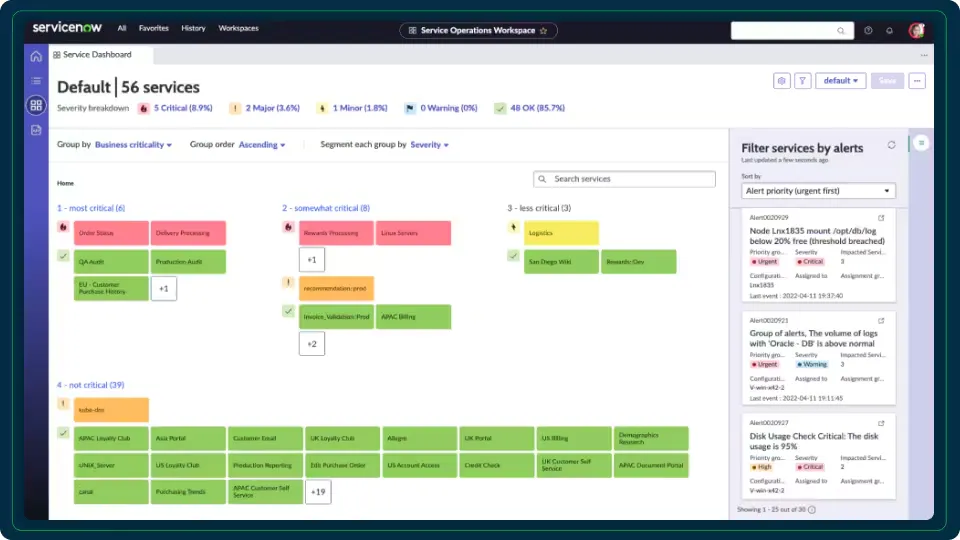960x540 pixels.
Task: Open the Alert priority sort dropdown
Action: [818, 191]
